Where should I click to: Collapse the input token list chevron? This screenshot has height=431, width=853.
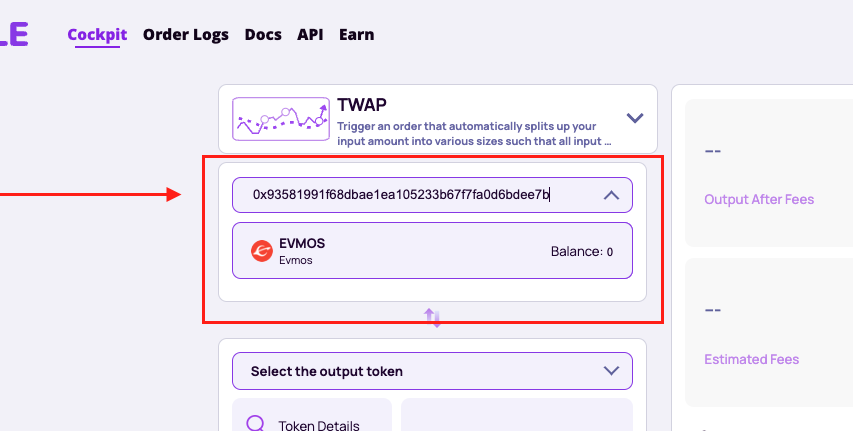(611, 195)
